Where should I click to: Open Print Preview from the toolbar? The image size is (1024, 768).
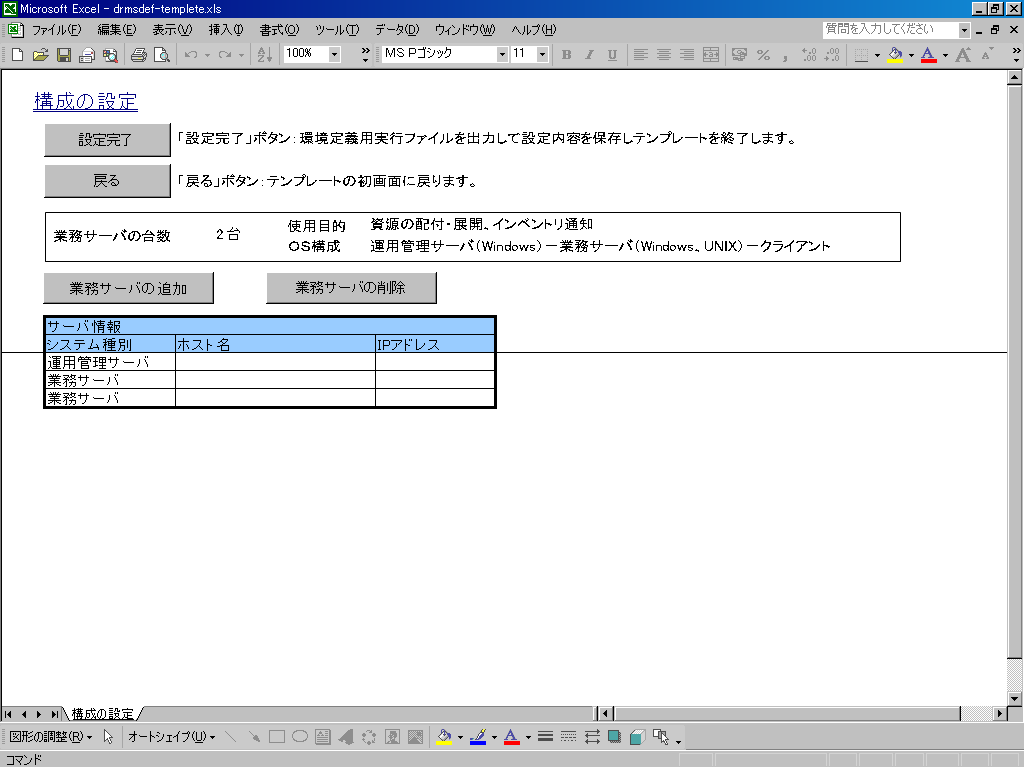161,55
